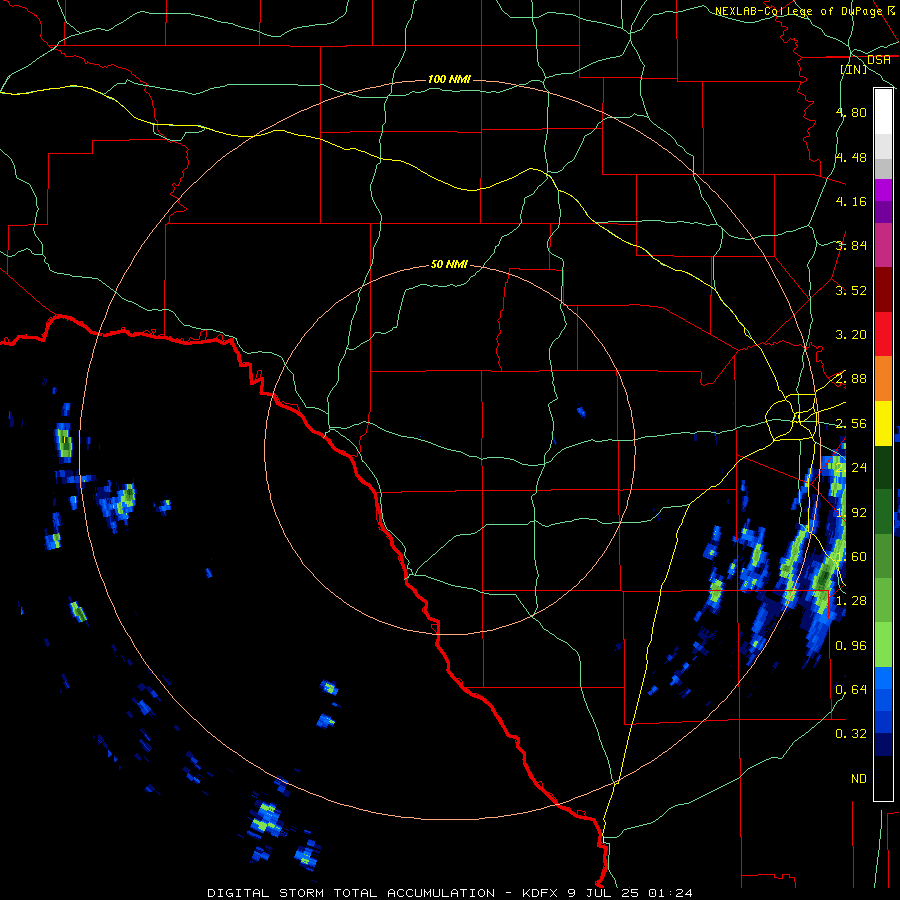Click the 100 NMI range ring label
This screenshot has width=900, height=900.
[449, 79]
